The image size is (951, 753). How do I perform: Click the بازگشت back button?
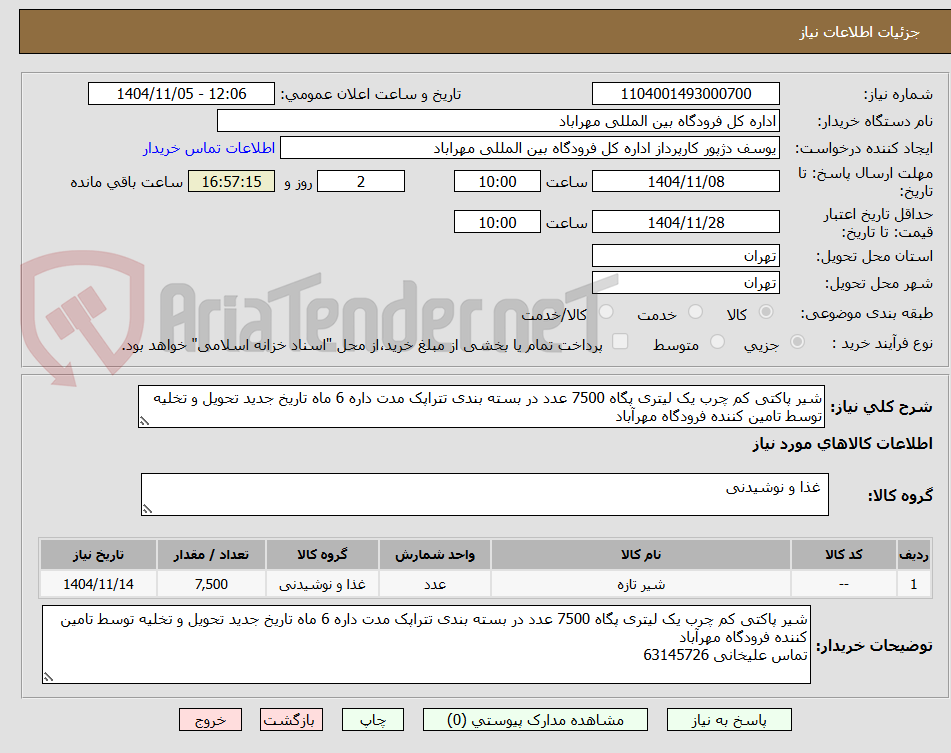coord(291,720)
